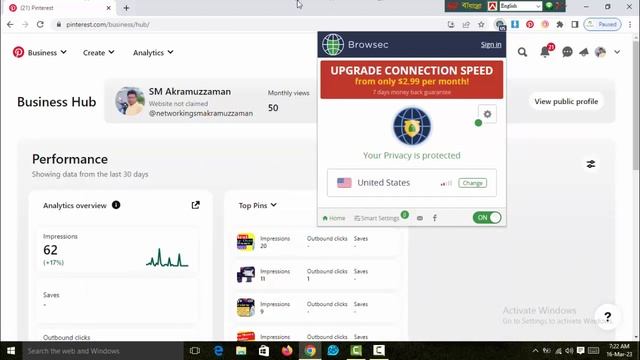Screen dimensions: 640x360
Task: Open top pin thumbnail with 9 impressions
Action: (x=246, y=307)
